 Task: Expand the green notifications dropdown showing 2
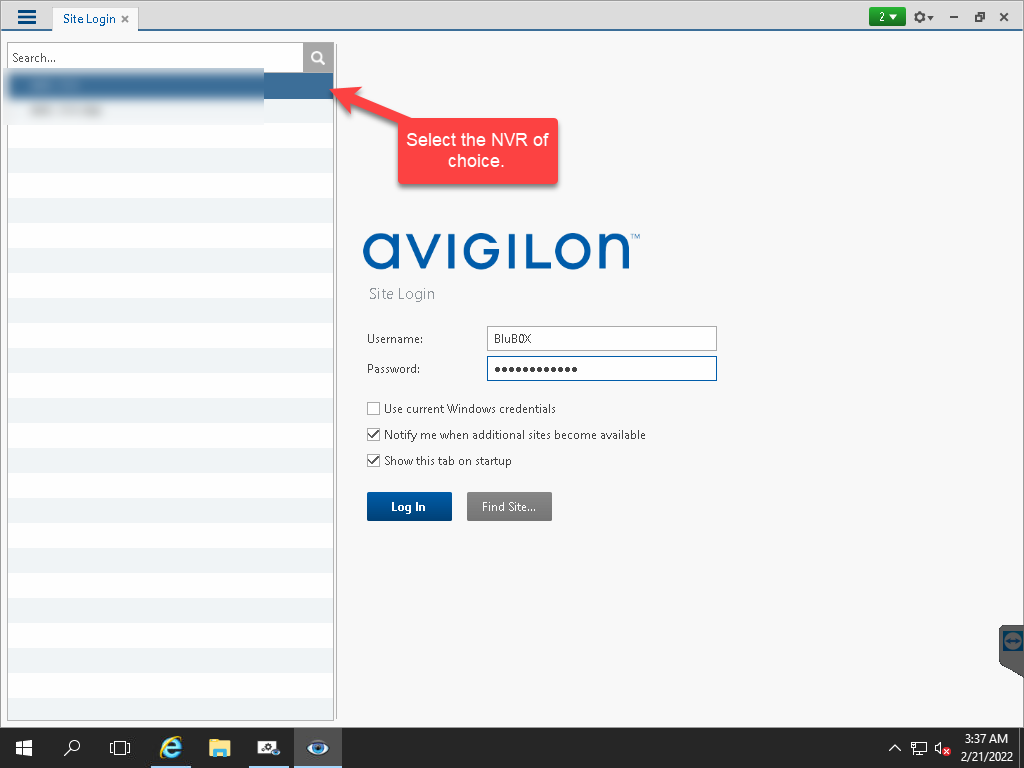click(887, 17)
